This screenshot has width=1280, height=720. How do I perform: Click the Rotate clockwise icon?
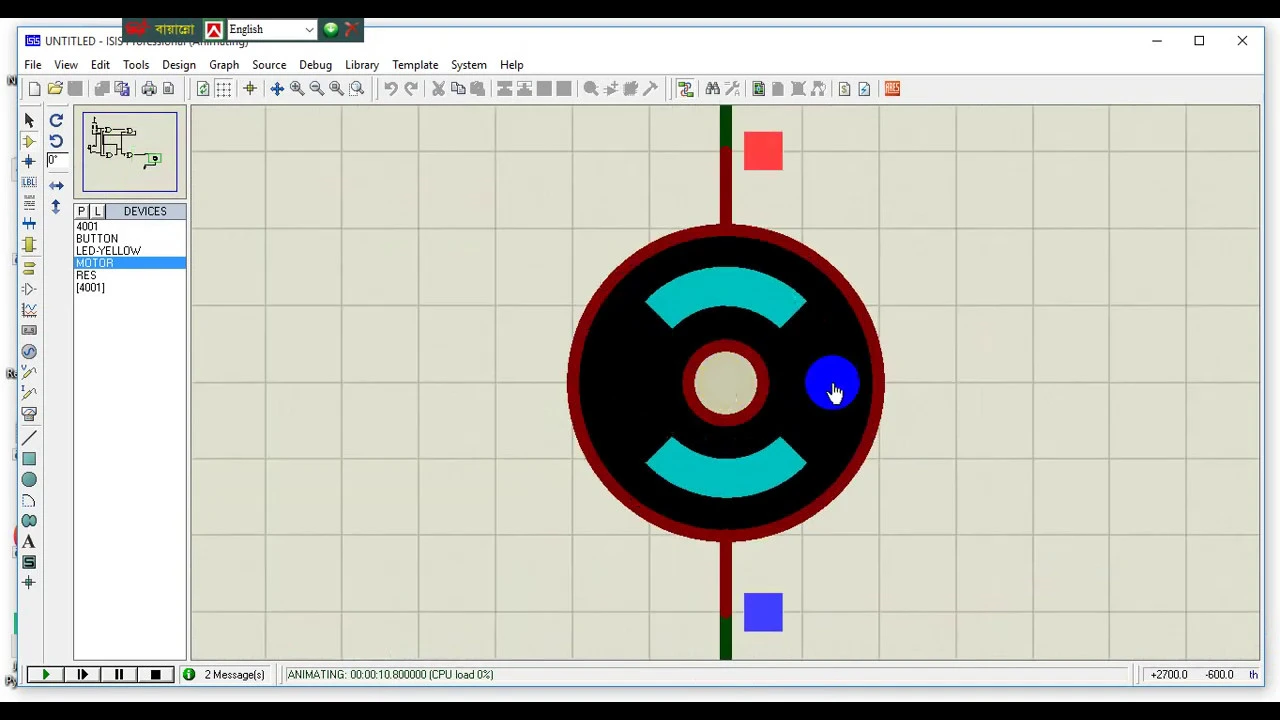[x=56, y=120]
